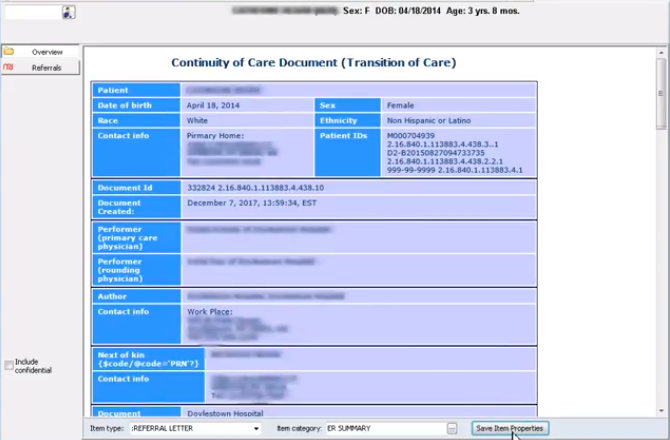Select the 'April 18, 2014' date of birth value

point(213,105)
